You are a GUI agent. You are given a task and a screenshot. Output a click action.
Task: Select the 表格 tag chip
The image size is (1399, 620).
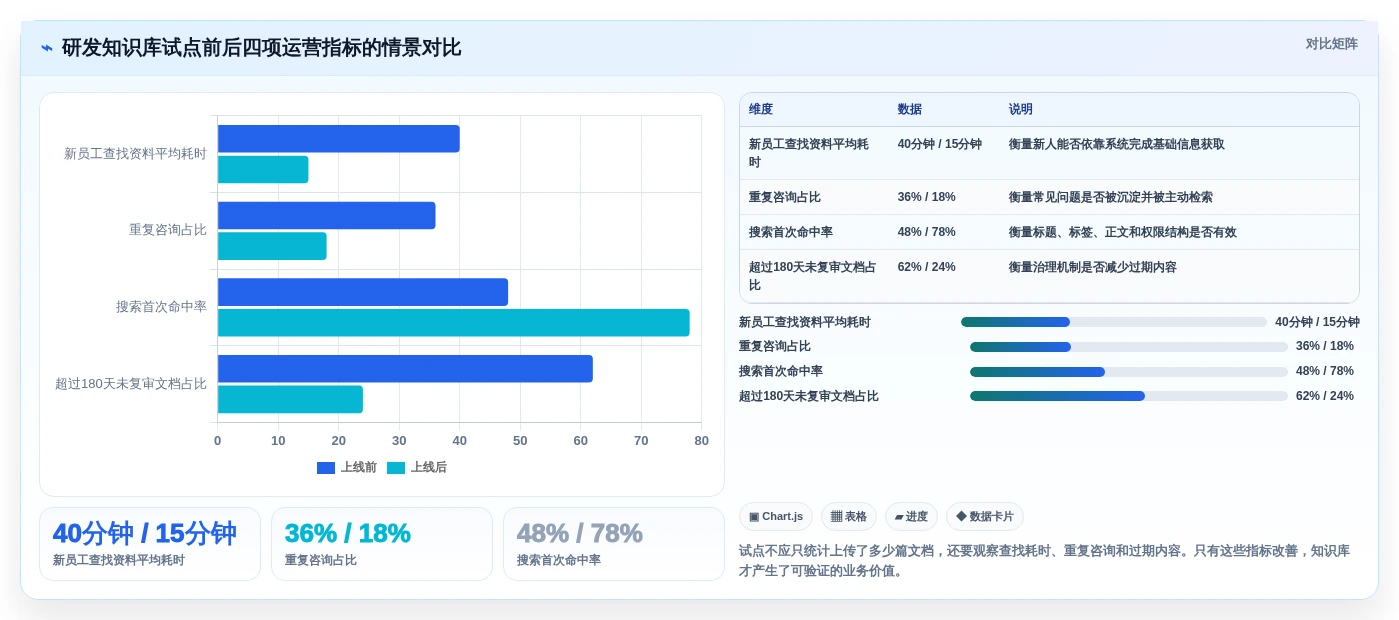click(x=849, y=517)
